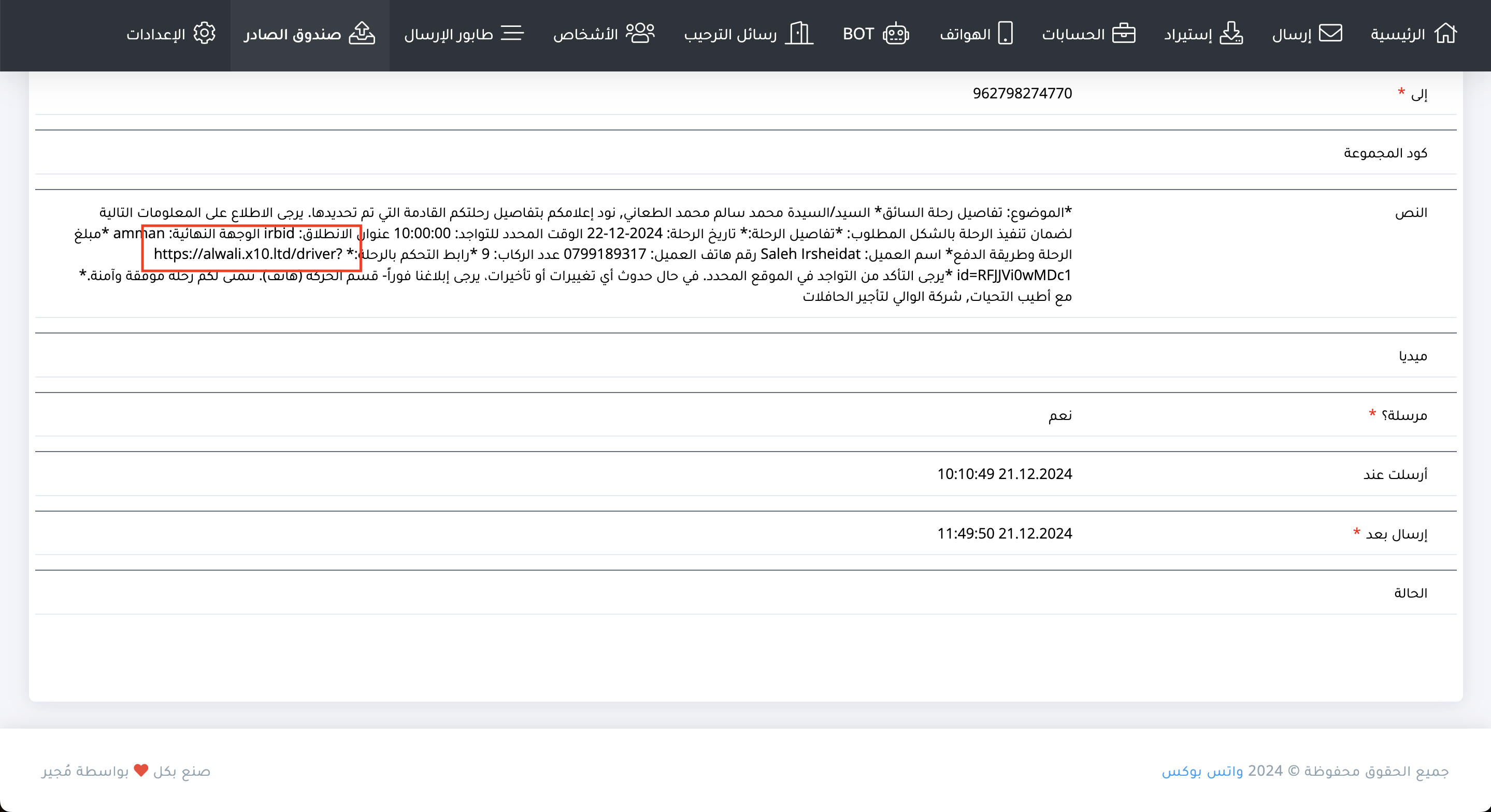Click the outbox tray icon
1491x812 pixels.
point(362,34)
